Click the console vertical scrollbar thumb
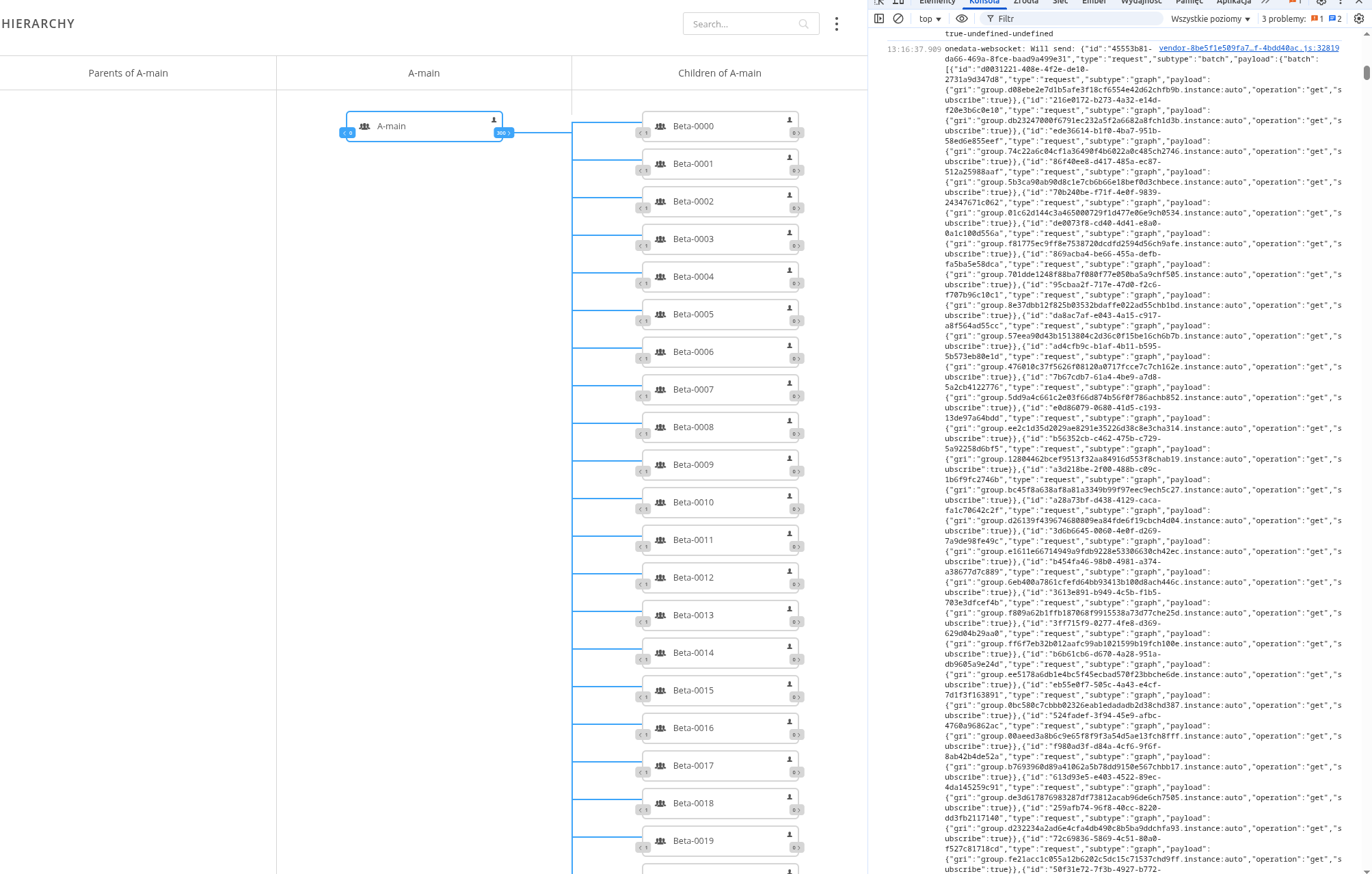This screenshot has width=1372, height=874. [1367, 72]
